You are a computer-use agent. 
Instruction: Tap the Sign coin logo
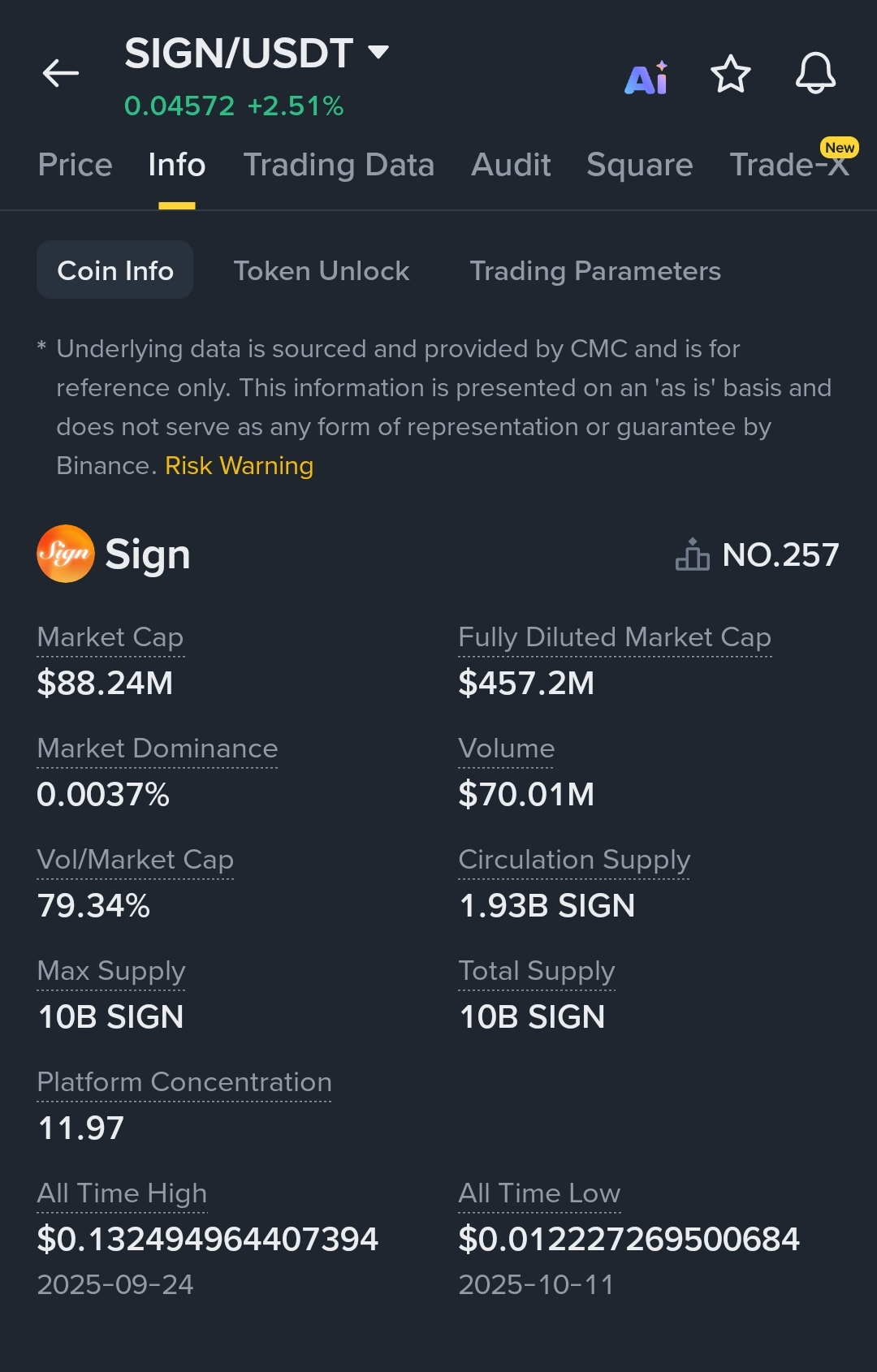[x=66, y=554]
